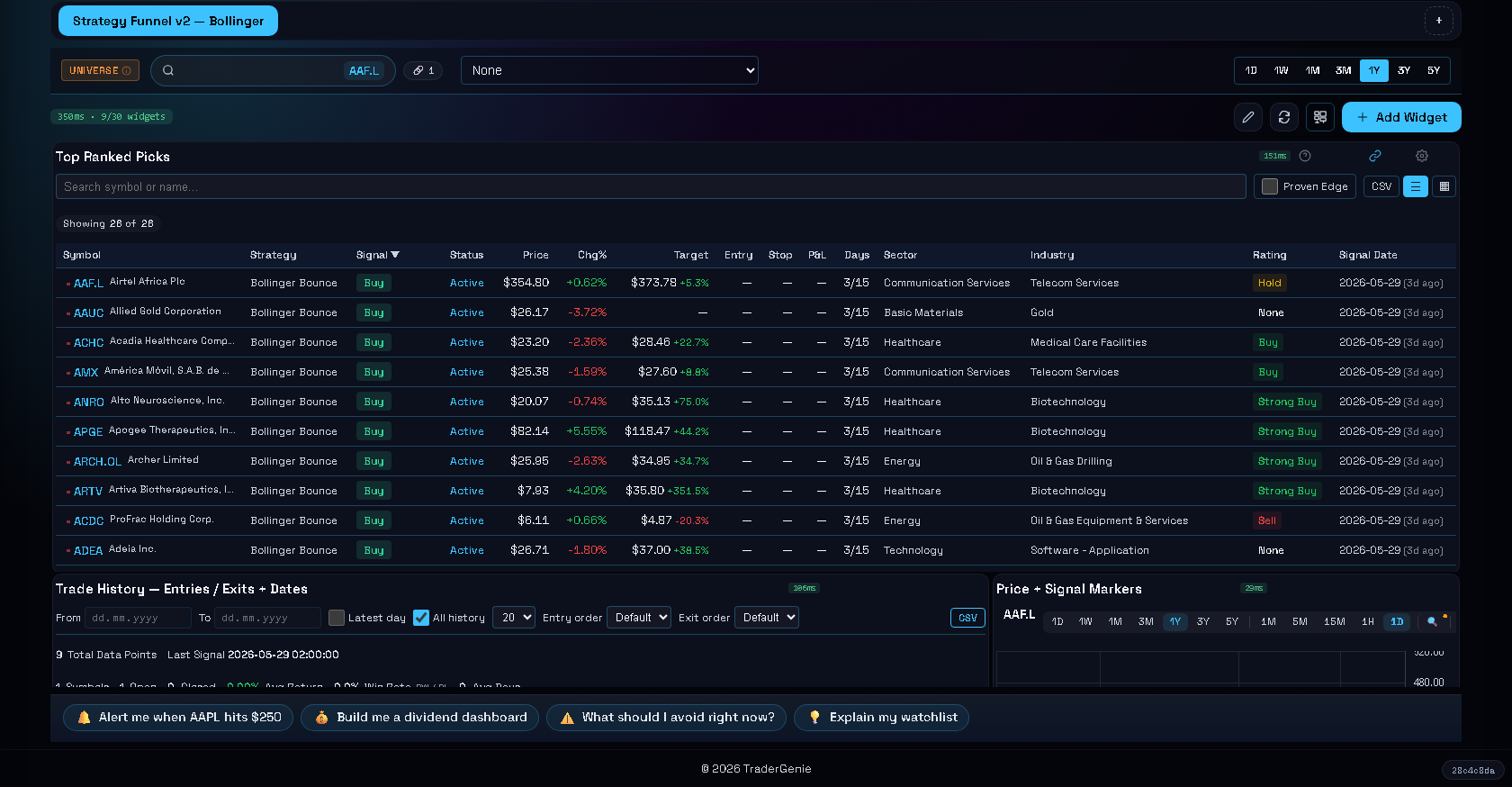Click the lightbulb icon on watchlist suggestion

tap(815, 718)
